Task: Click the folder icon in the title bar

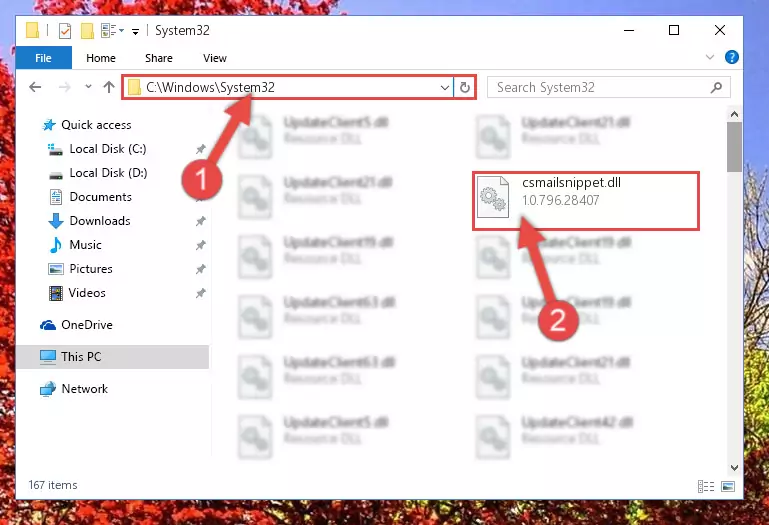Action: point(32,30)
